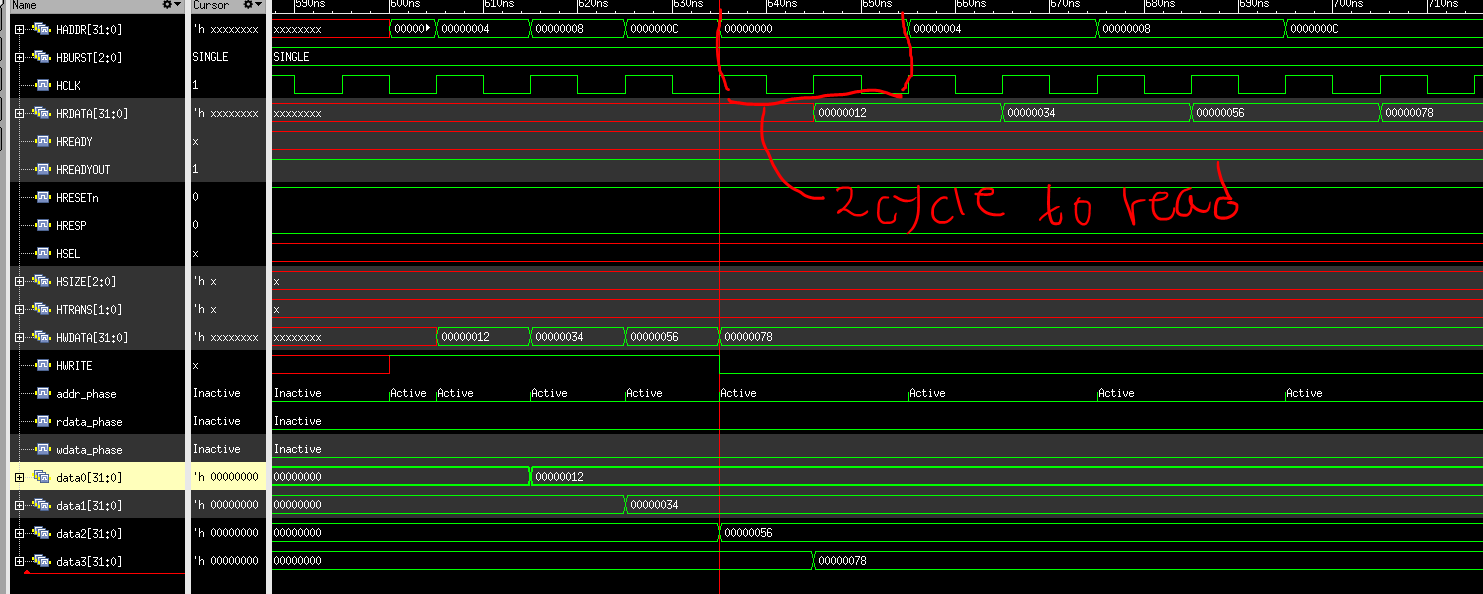Click the HADDR bus signal icon
The width and height of the screenshot is (1483, 594).
(41, 29)
